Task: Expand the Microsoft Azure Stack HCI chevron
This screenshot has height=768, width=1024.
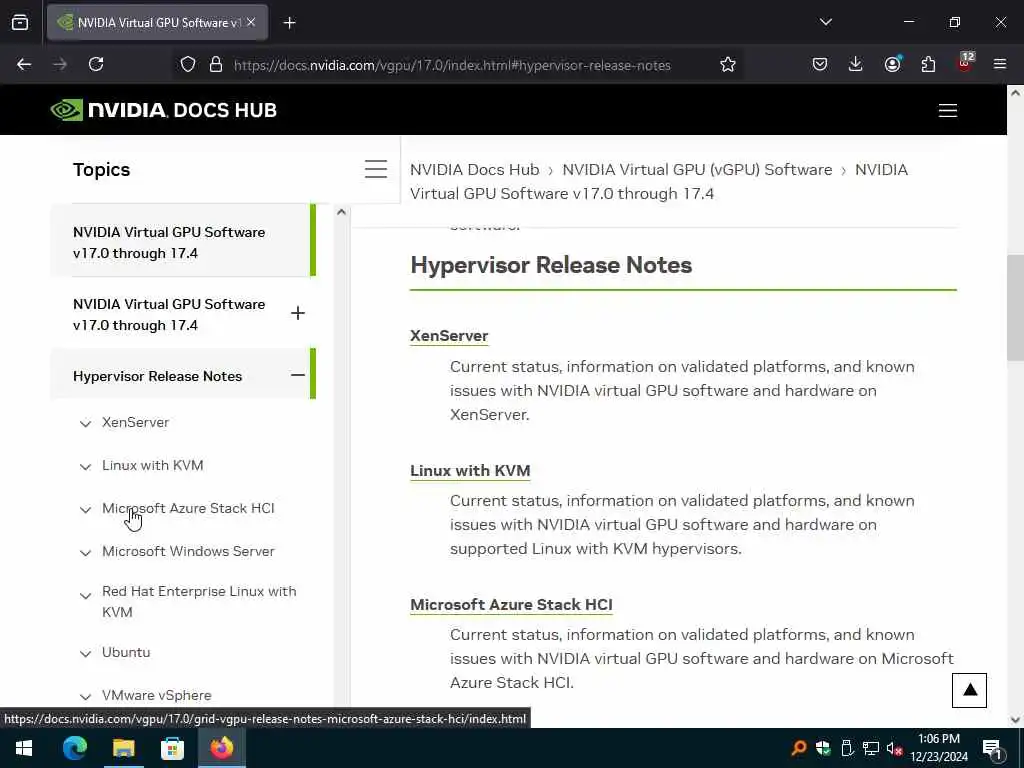Action: (85, 510)
